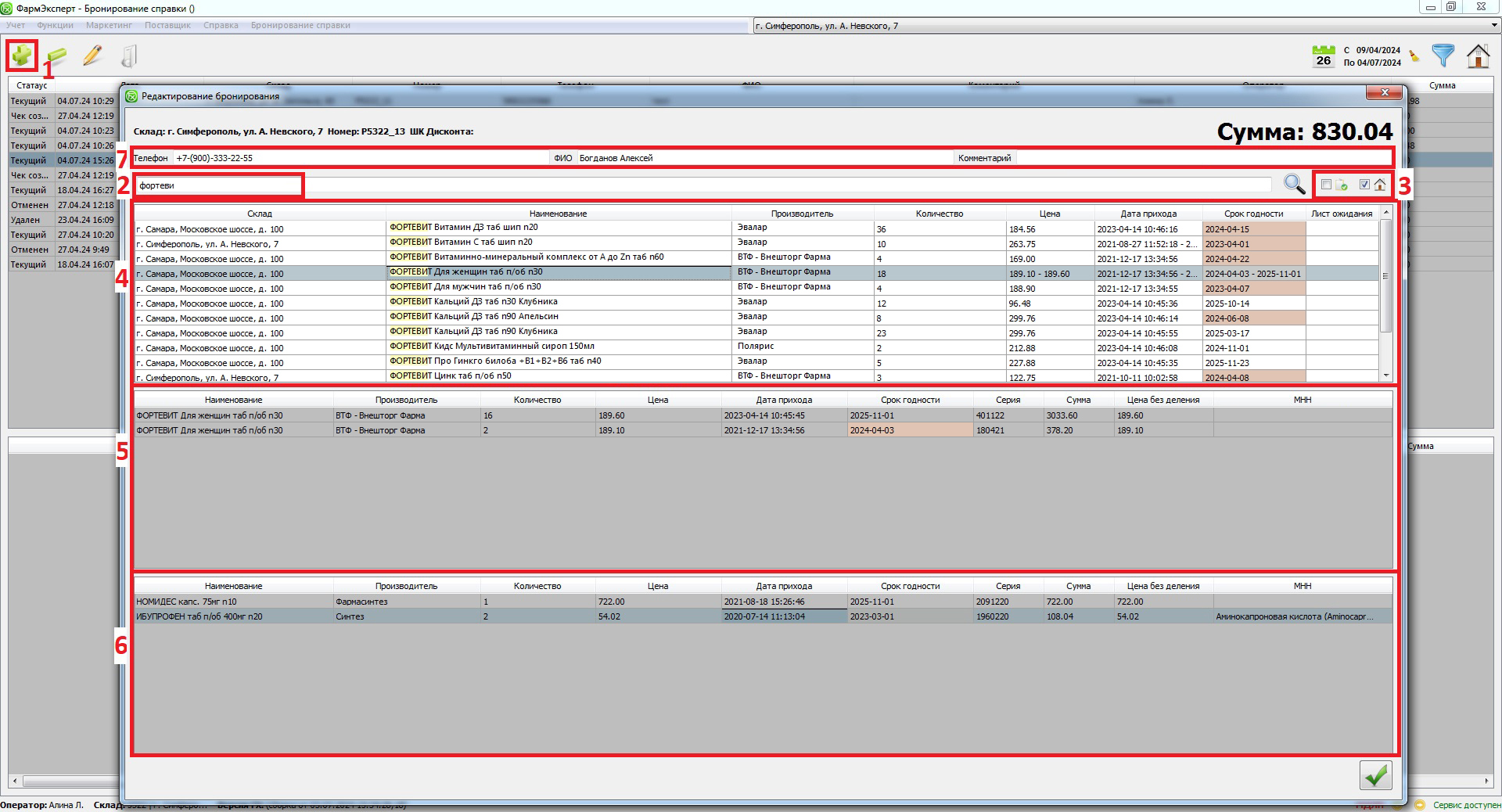Sort results by Цена column header
The width and height of the screenshot is (1502, 812).
[x=1049, y=214]
